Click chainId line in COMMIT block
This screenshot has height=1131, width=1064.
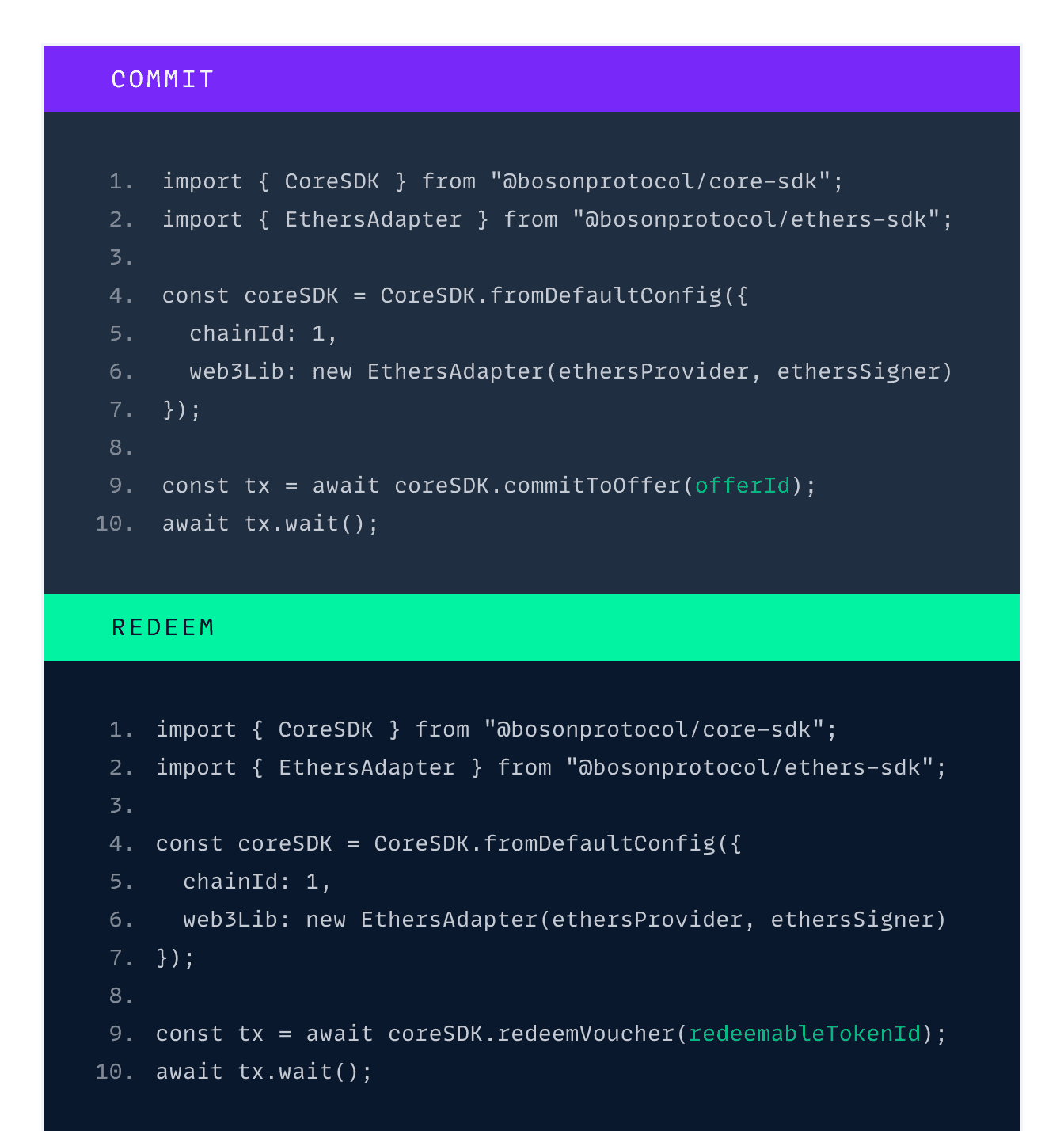coord(264,334)
